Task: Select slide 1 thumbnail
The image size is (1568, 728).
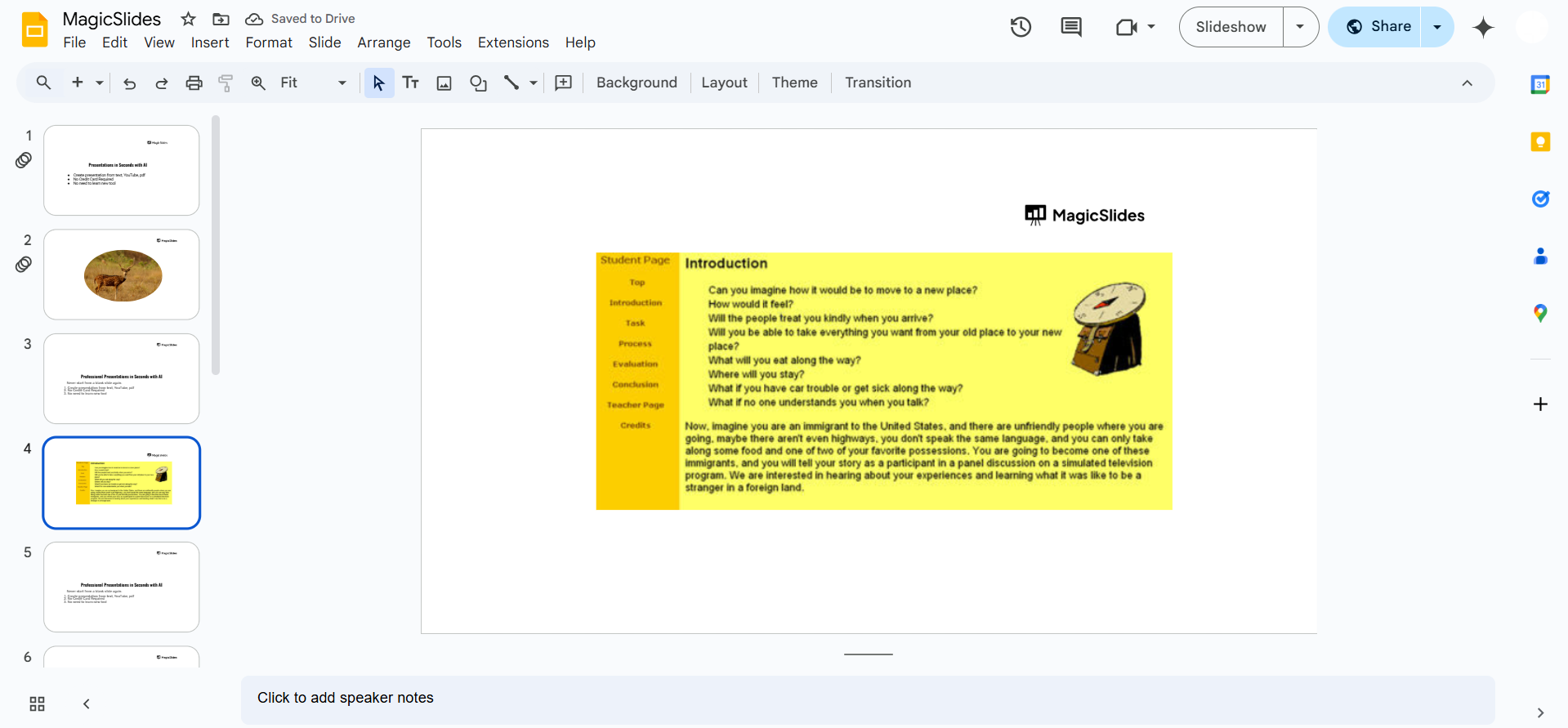Action: pyautogui.click(x=122, y=170)
